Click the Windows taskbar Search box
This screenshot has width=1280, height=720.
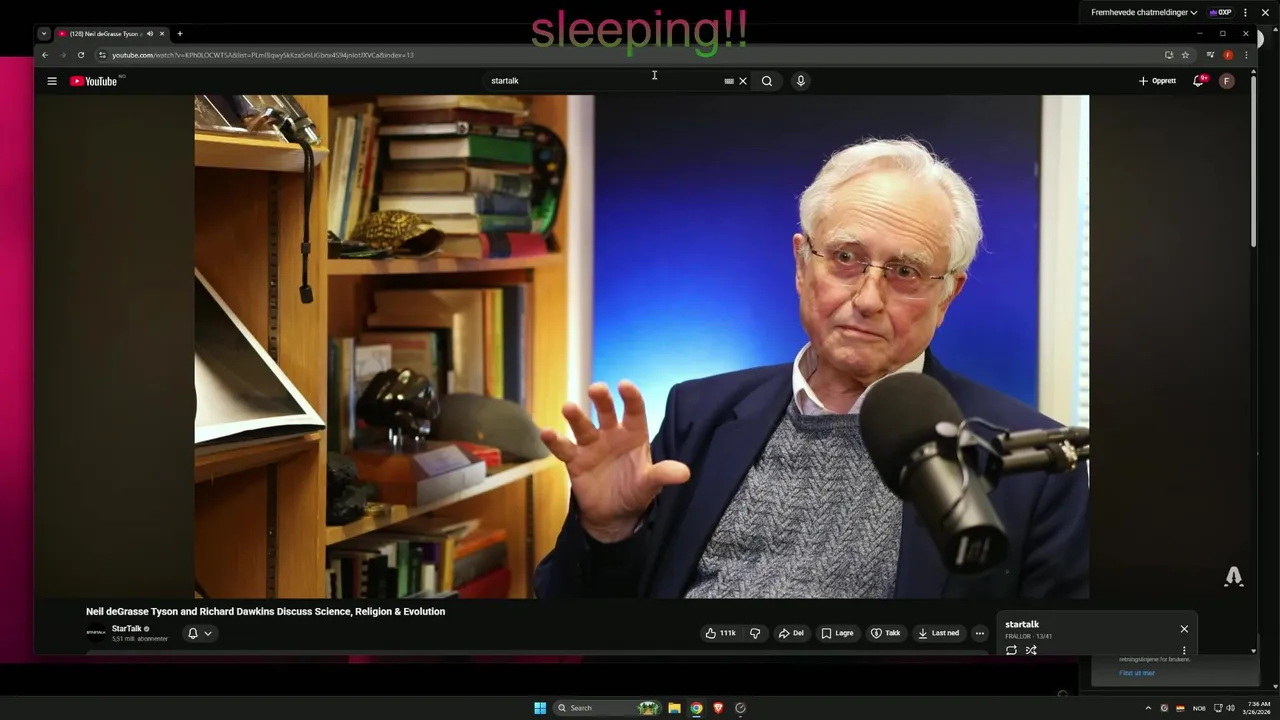click(607, 708)
